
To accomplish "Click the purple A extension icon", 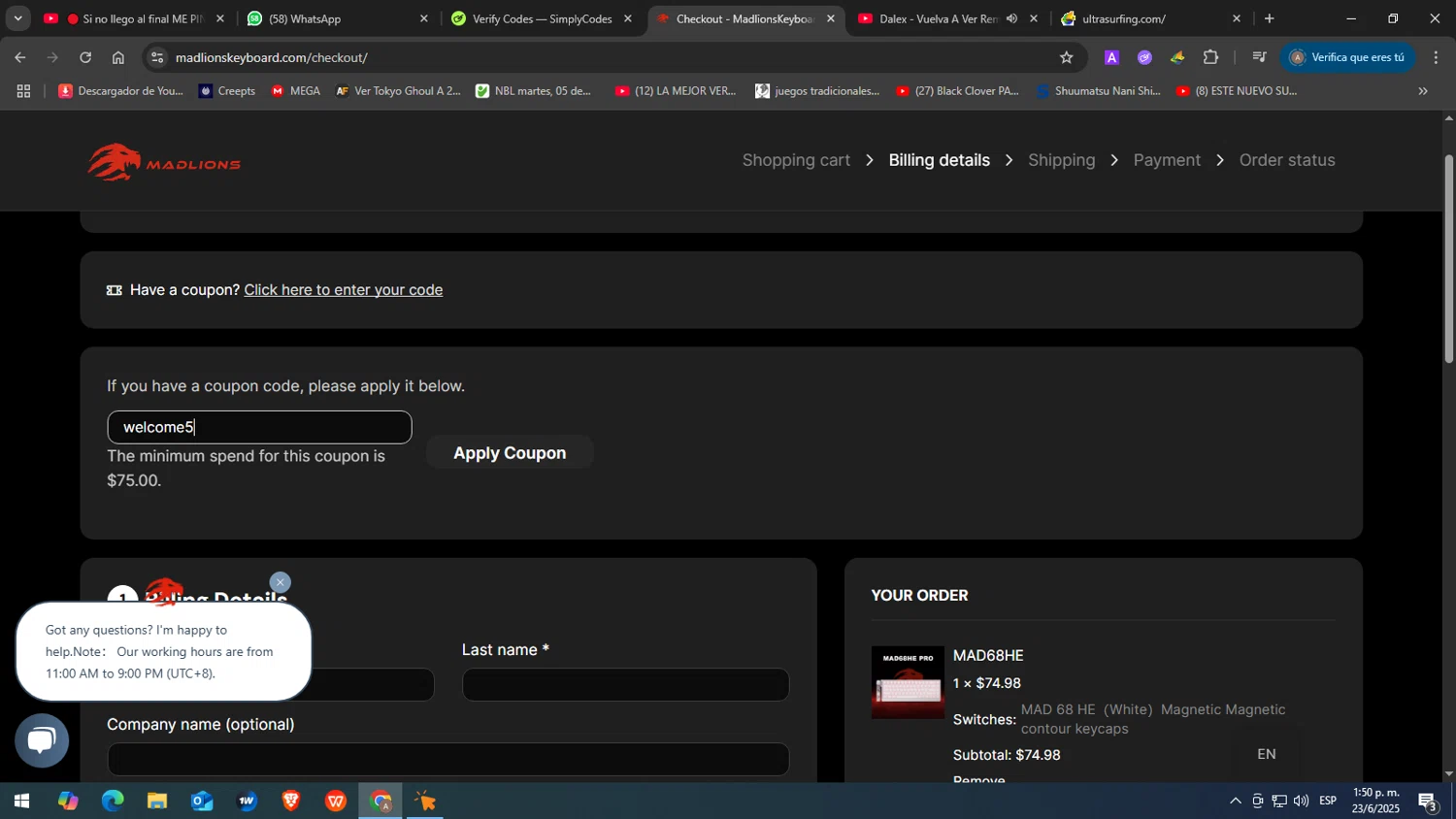I will [1112, 57].
